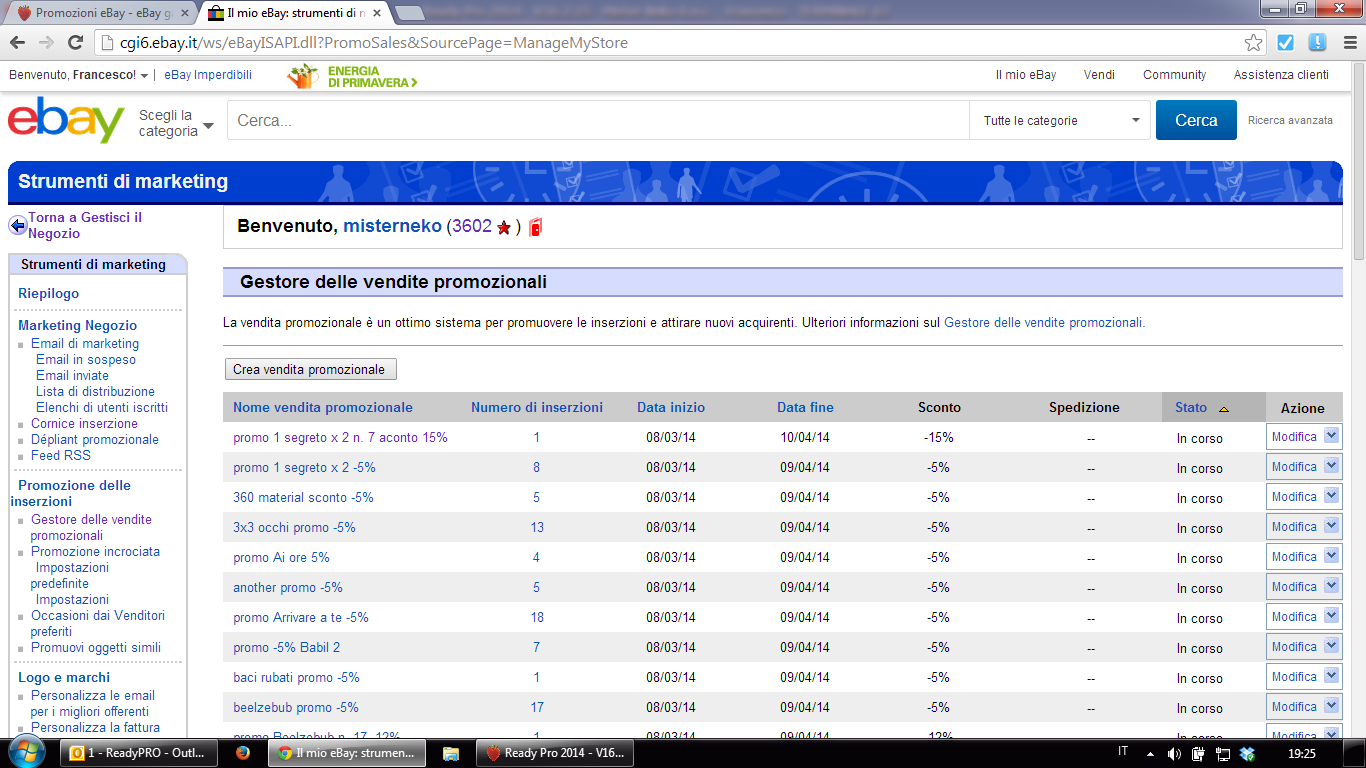Sort the table by Data fine
The image size is (1366, 768).
[805, 407]
